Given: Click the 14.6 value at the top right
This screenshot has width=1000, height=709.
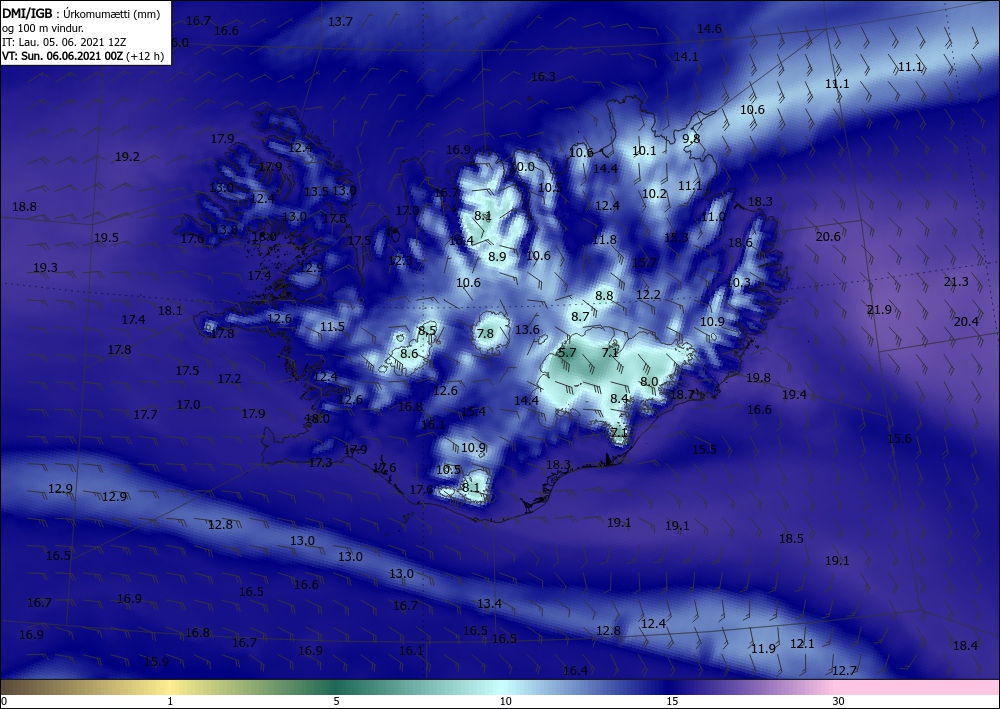Looking at the screenshot, I should [709, 29].
